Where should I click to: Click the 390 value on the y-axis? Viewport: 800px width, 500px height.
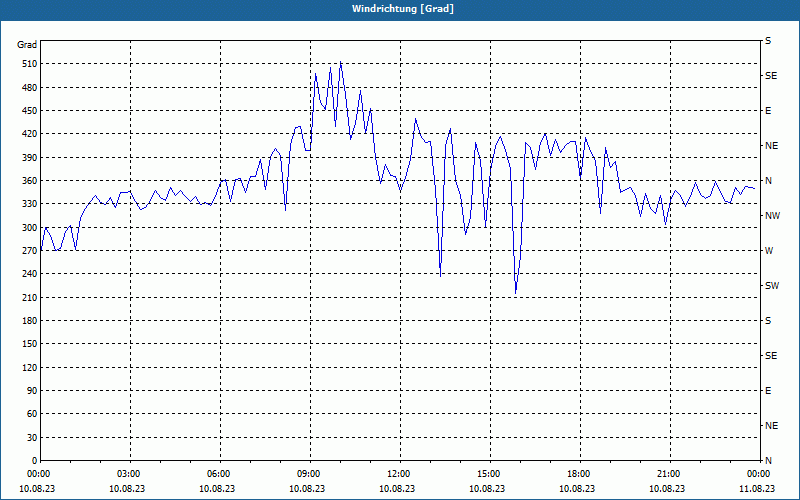(29, 158)
